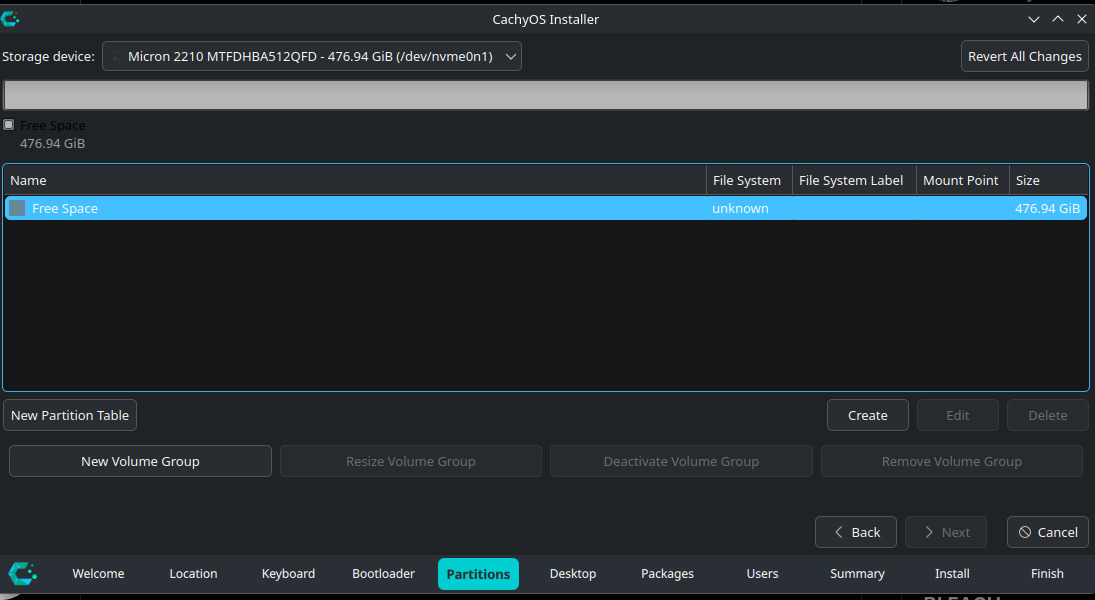Click Revert All Changes button

click(1024, 57)
